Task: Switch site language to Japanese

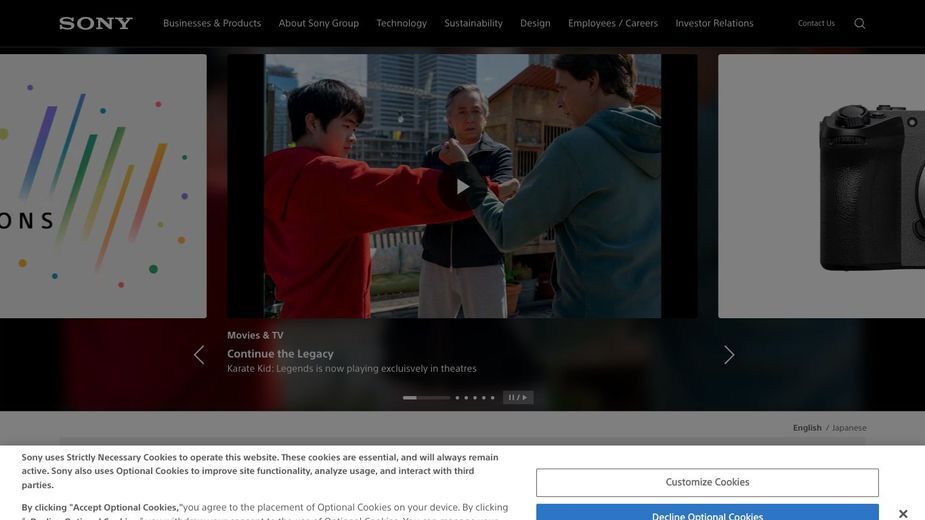Action: (x=849, y=428)
